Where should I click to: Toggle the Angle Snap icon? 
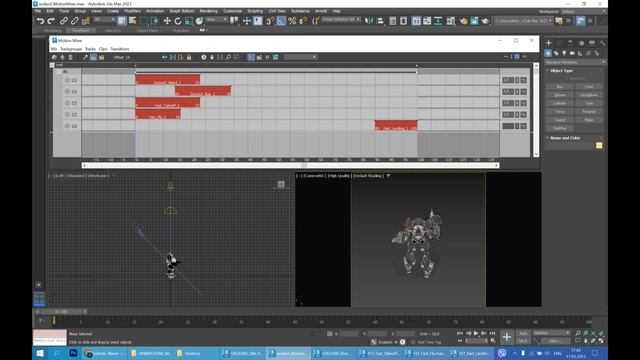tap(281, 21)
